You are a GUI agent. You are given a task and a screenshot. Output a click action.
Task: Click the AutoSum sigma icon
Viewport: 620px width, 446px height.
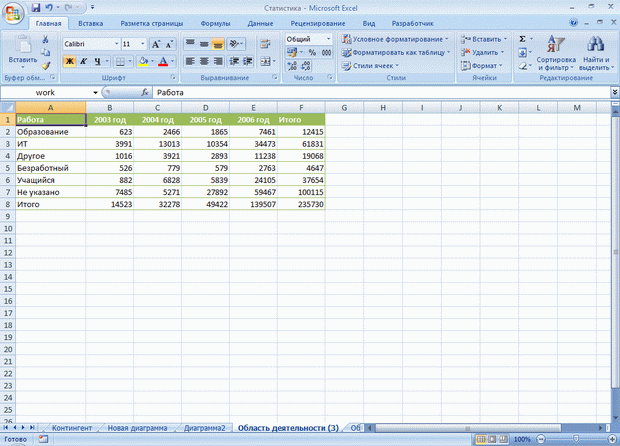(523, 39)
